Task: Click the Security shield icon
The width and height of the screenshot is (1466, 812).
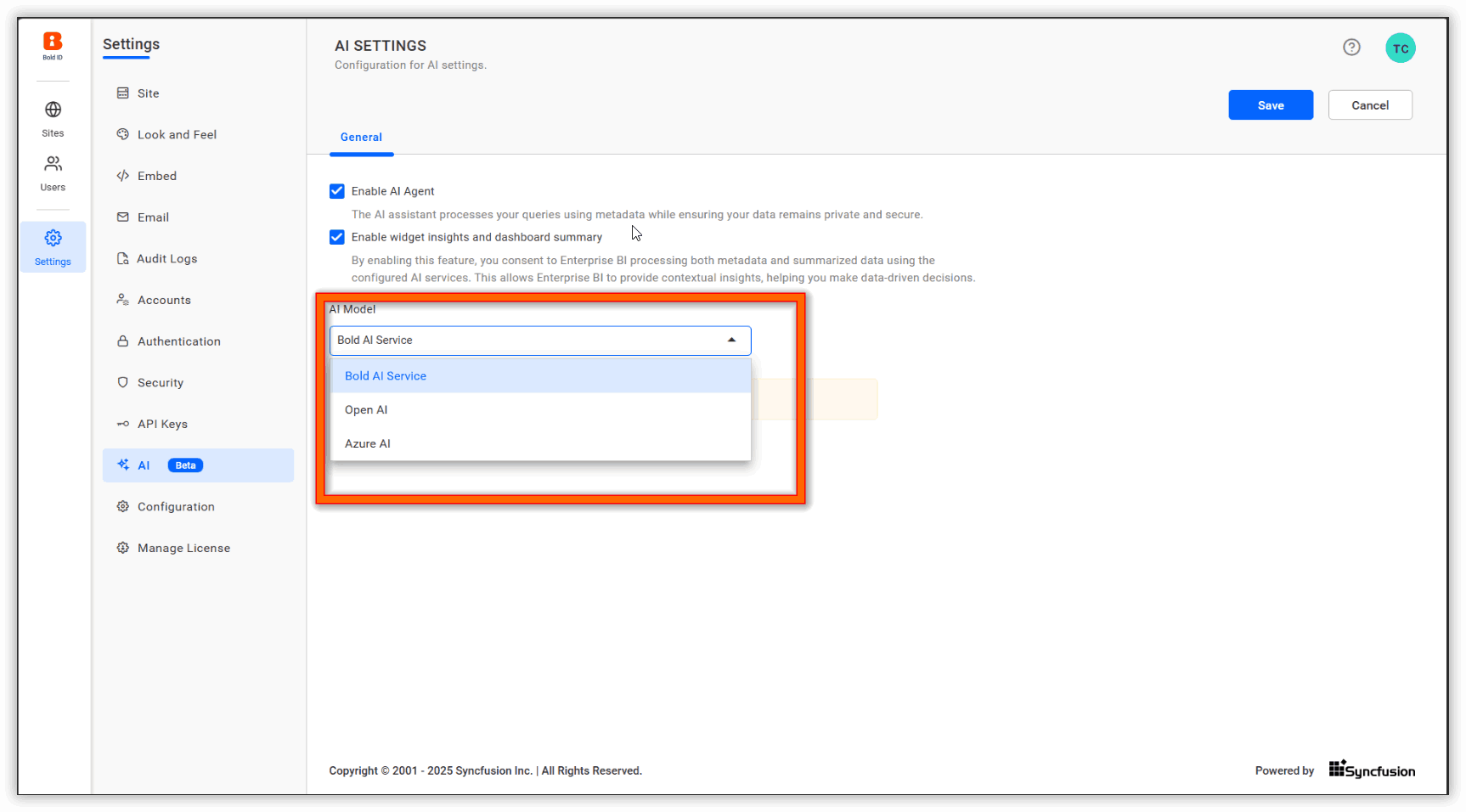Action: pyautogui.click(x=123, y=382)
